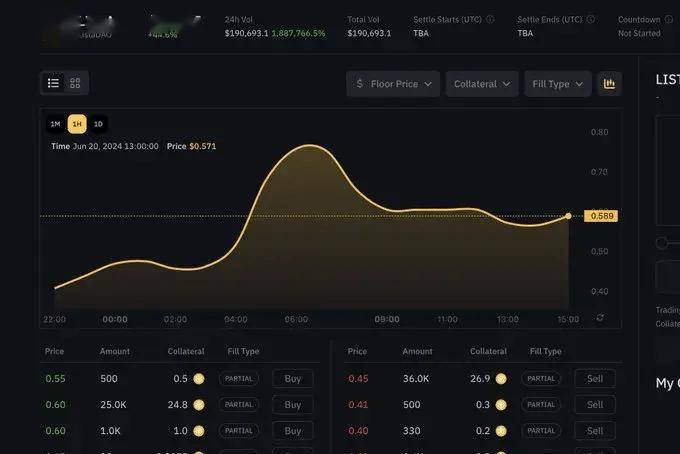
Task: Click info icon beside Countdown
Action: (668, 19)
